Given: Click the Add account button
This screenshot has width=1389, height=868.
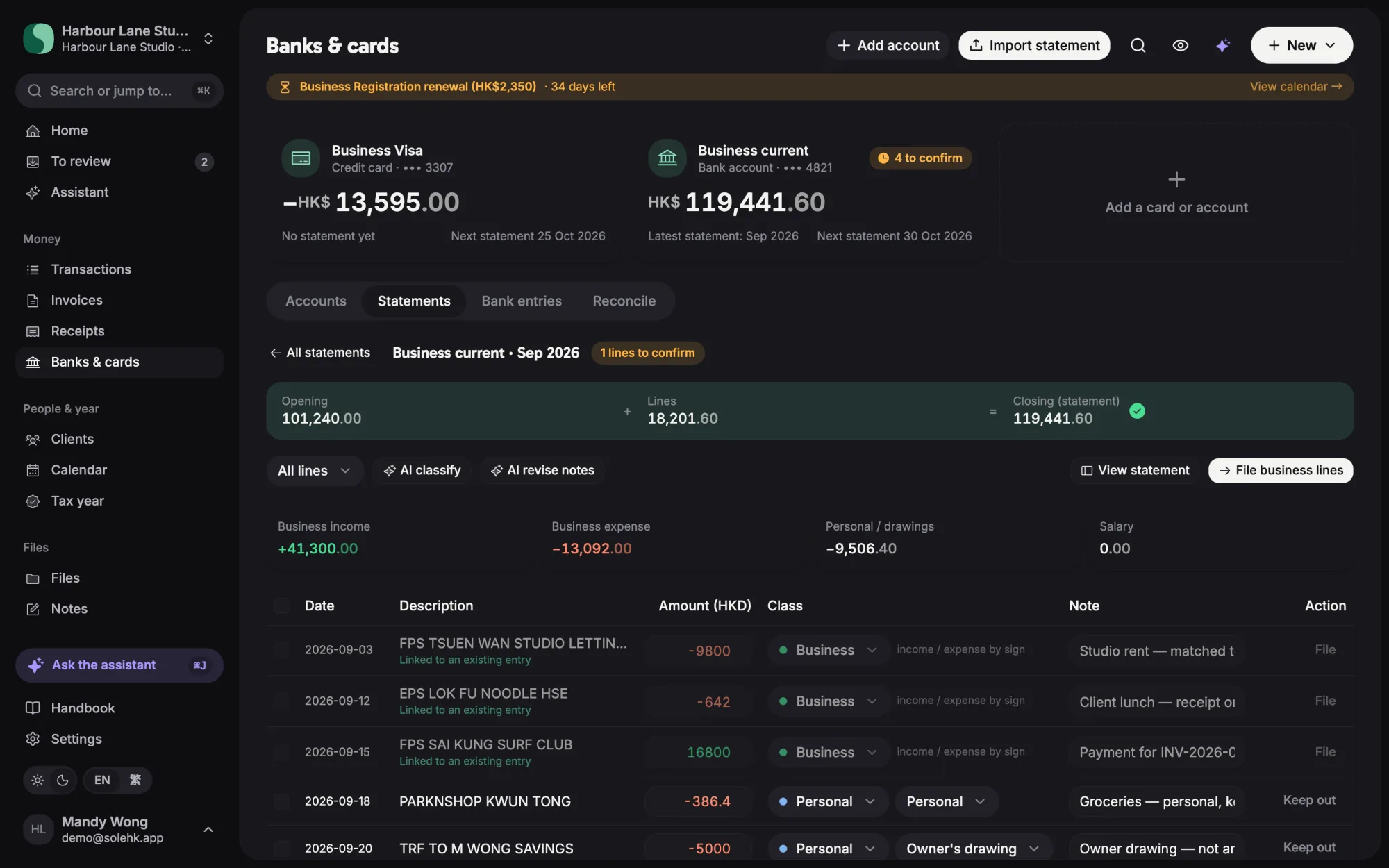Looking at the screenshot, I should tap(888, 45).
